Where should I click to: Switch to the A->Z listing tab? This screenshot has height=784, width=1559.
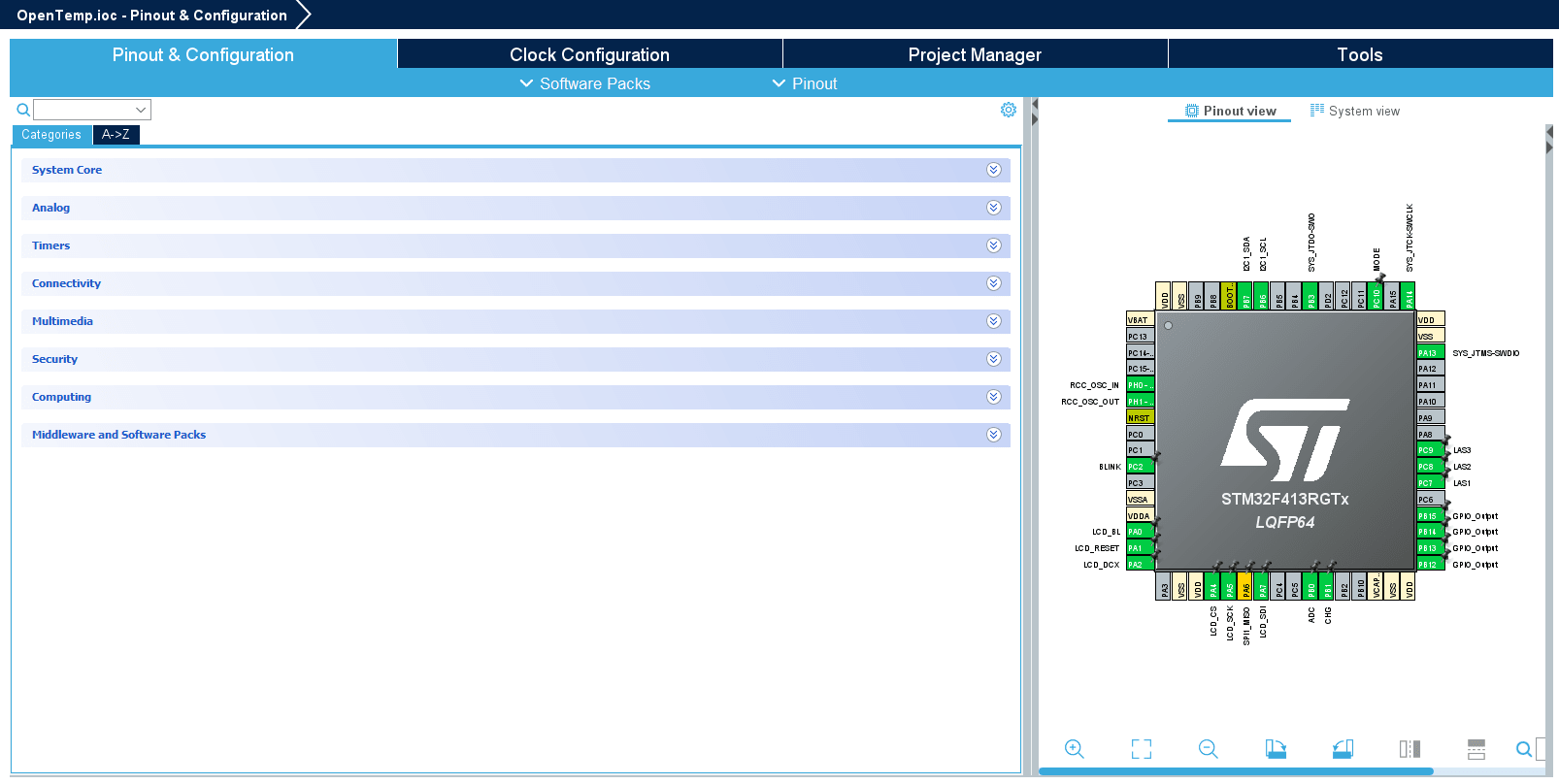pos(116,135)
